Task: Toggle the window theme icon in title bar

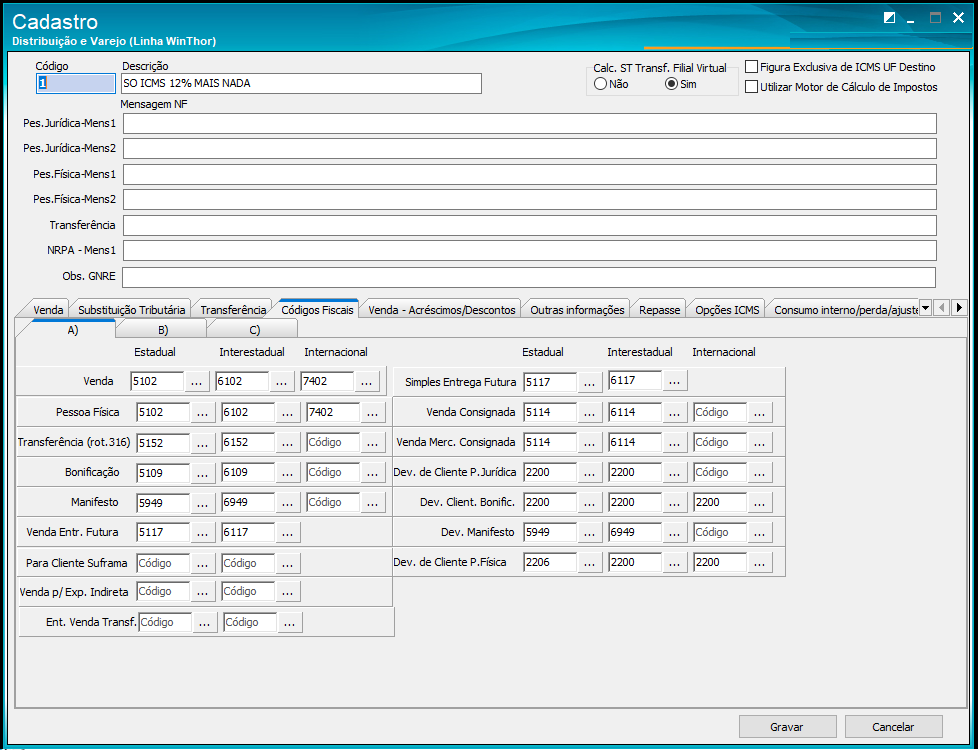Action: pos(889,18)
